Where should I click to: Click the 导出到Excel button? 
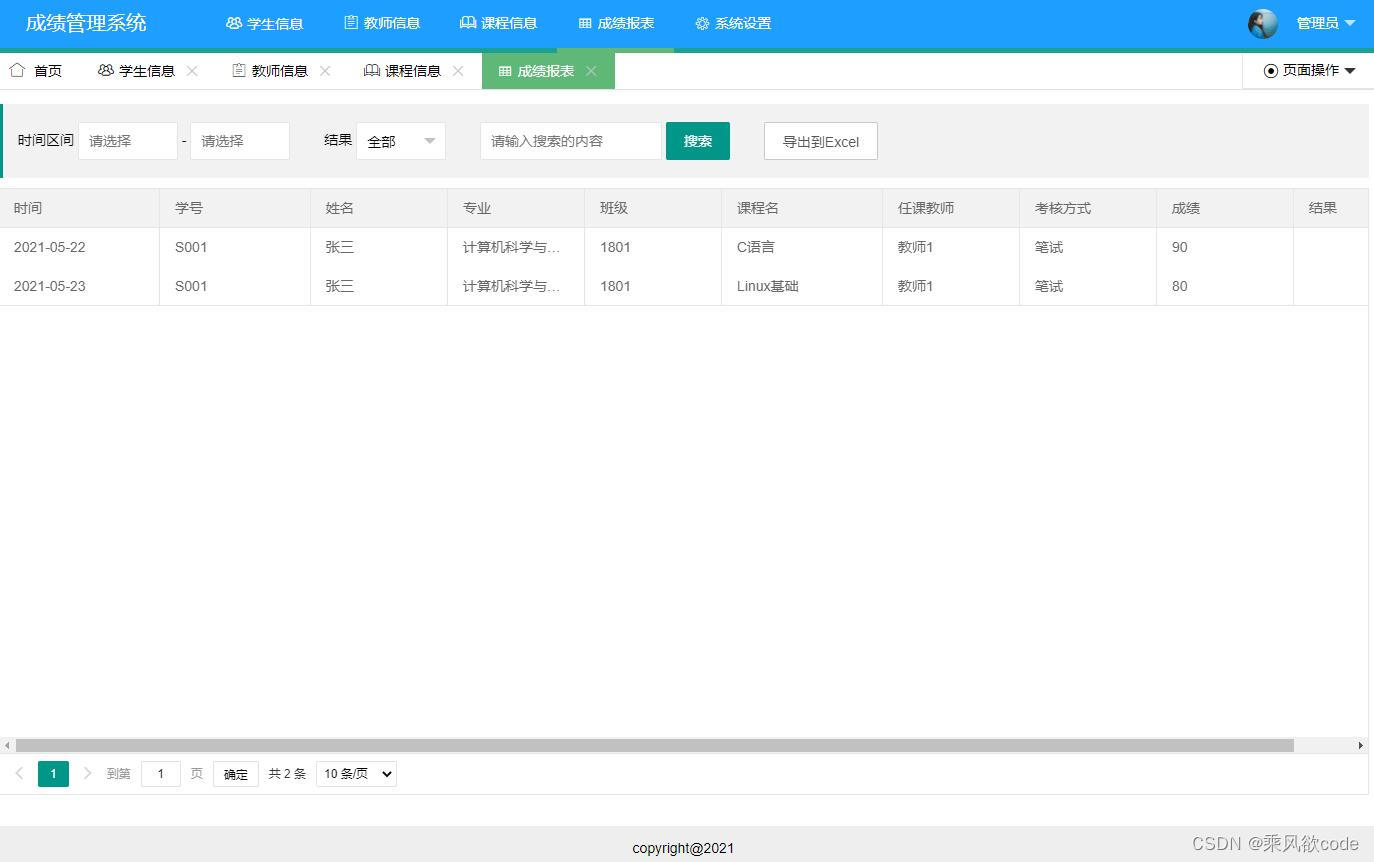(x=820, y=141)
